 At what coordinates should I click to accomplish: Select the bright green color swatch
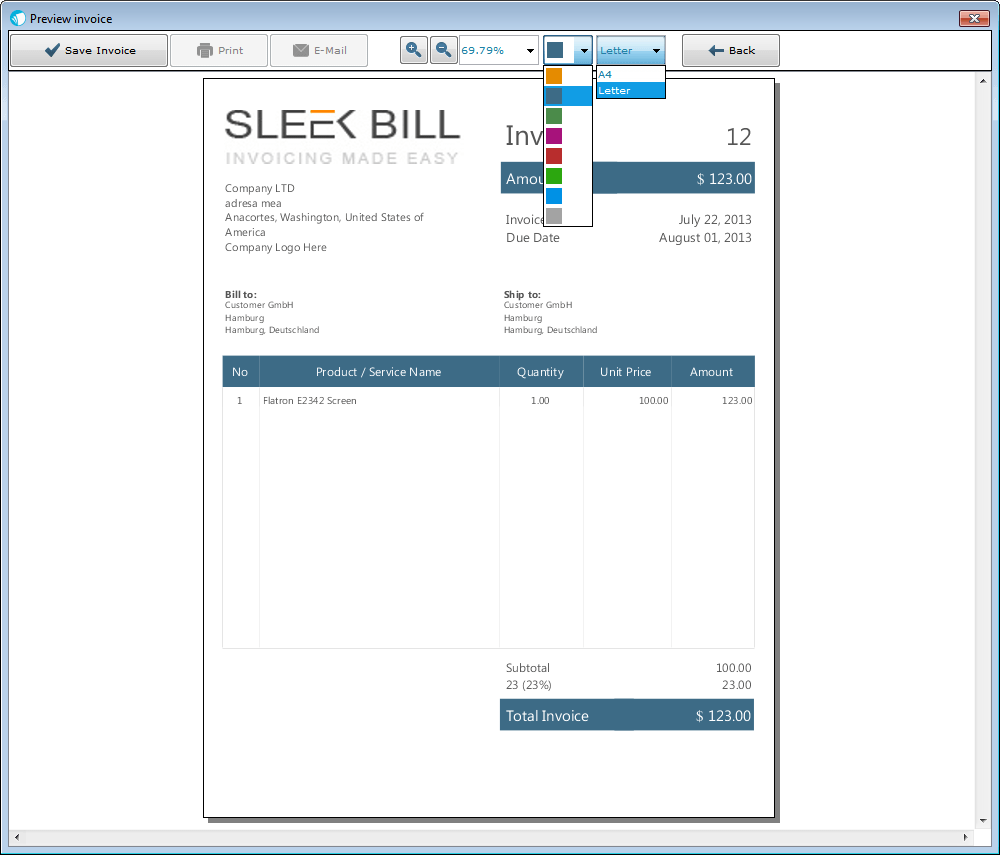[x=554, y=176]
